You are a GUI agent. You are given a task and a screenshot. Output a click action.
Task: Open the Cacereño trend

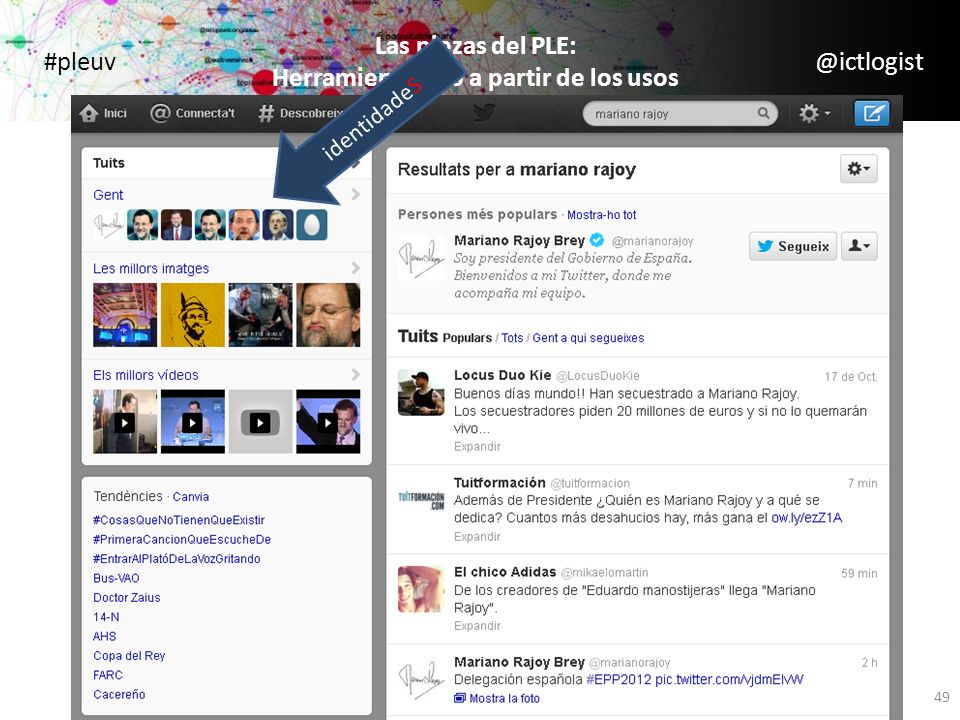pos(119,694)
